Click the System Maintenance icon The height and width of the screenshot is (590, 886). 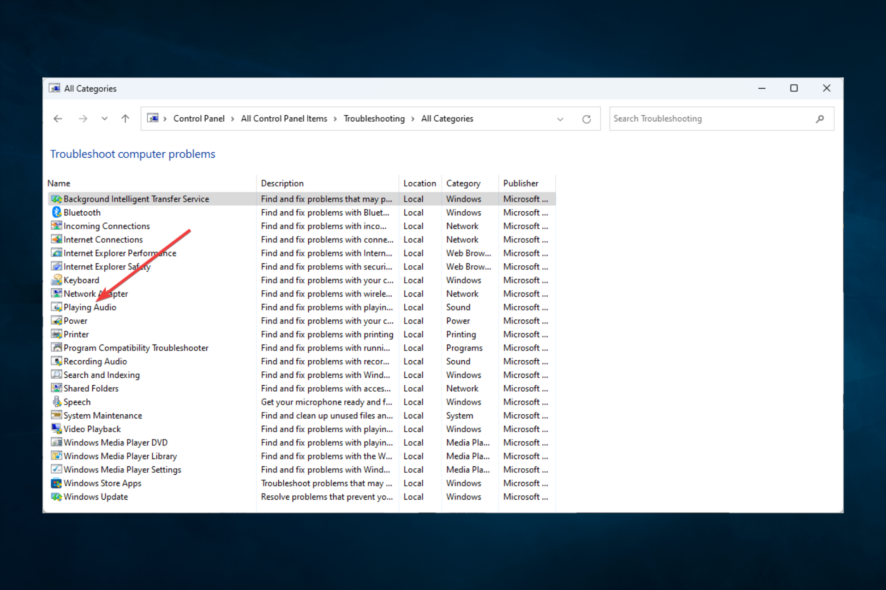tap(57, 415)
